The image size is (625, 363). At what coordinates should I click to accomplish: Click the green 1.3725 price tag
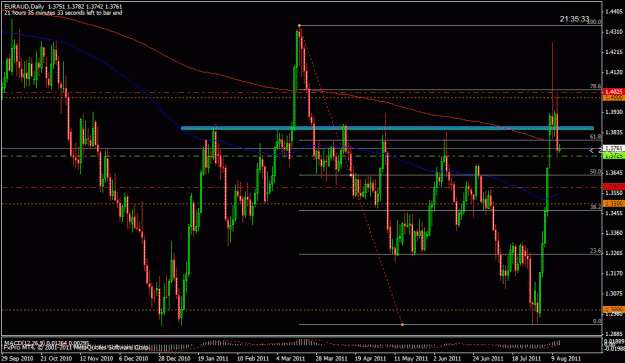click(614, 156)
